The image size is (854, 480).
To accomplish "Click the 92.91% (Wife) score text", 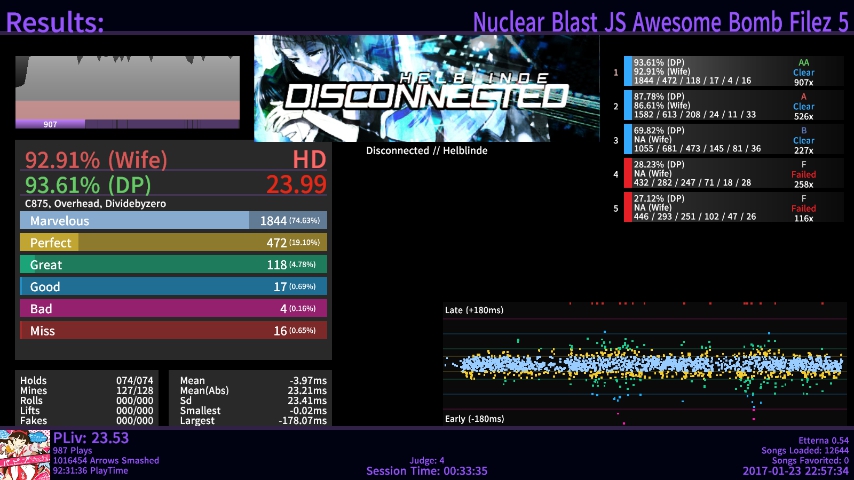I will click(83, 160).
